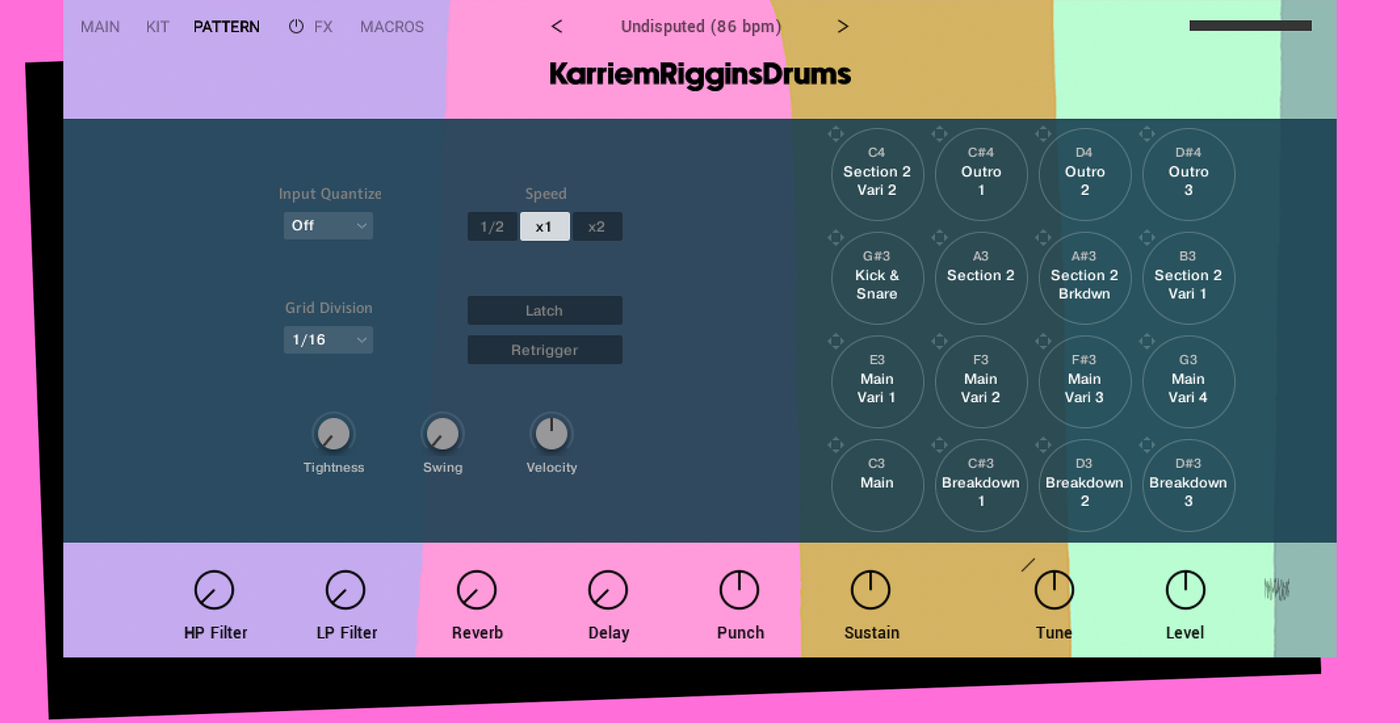This screenshot has height=723, width=1400.
Task: Click drag handle icon of C4 Section 2 Vari 2 pad
Action: click(836, 134)
